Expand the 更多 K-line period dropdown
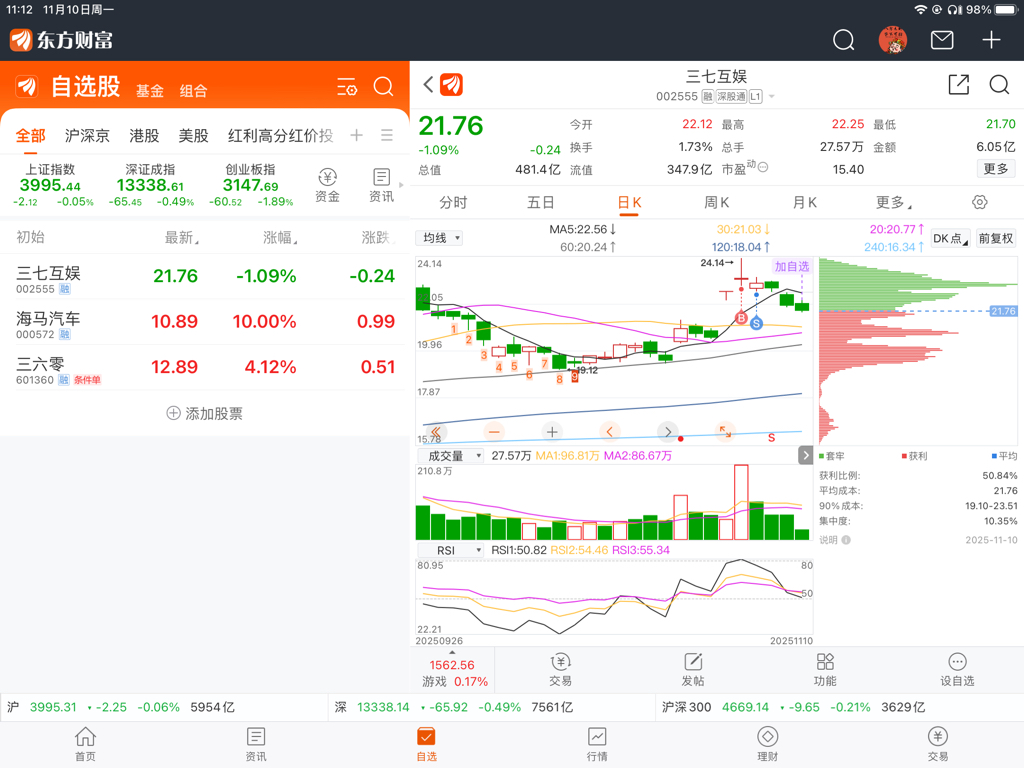1024x768 pixels. [893, 202]
